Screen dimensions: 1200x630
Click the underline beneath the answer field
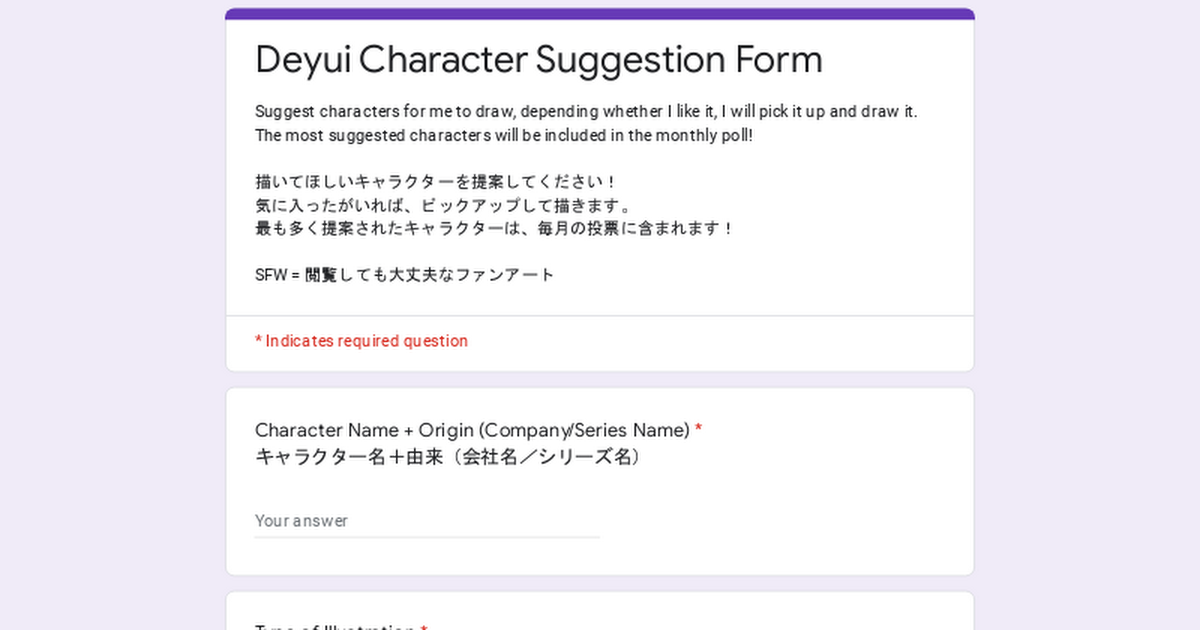click(x=427, y=537)
